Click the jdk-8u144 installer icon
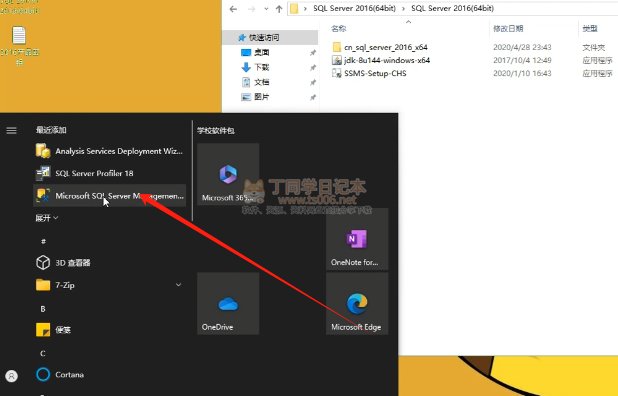 [337, 60]
